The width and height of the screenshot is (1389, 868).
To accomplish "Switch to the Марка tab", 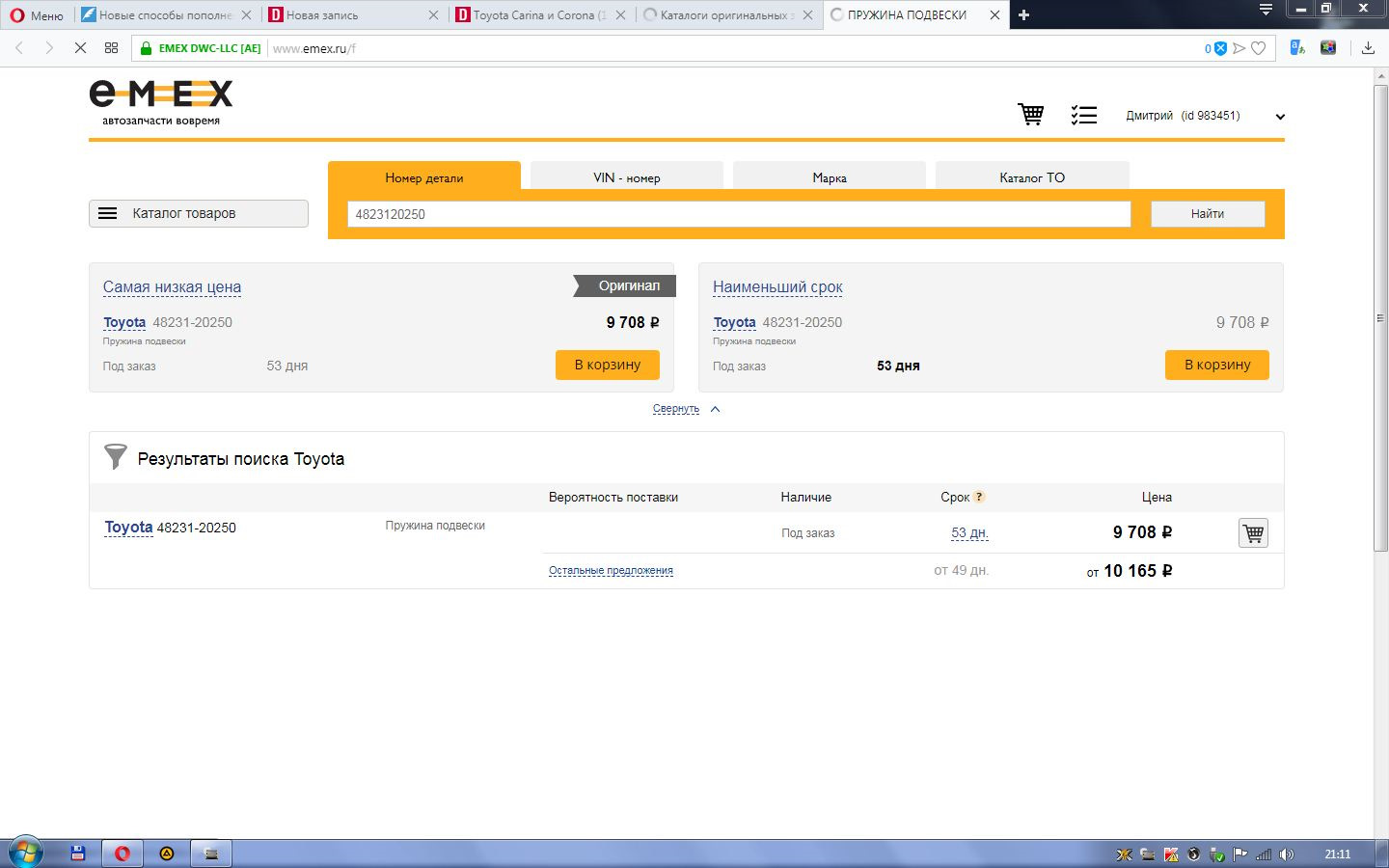I will coord(830,176).
